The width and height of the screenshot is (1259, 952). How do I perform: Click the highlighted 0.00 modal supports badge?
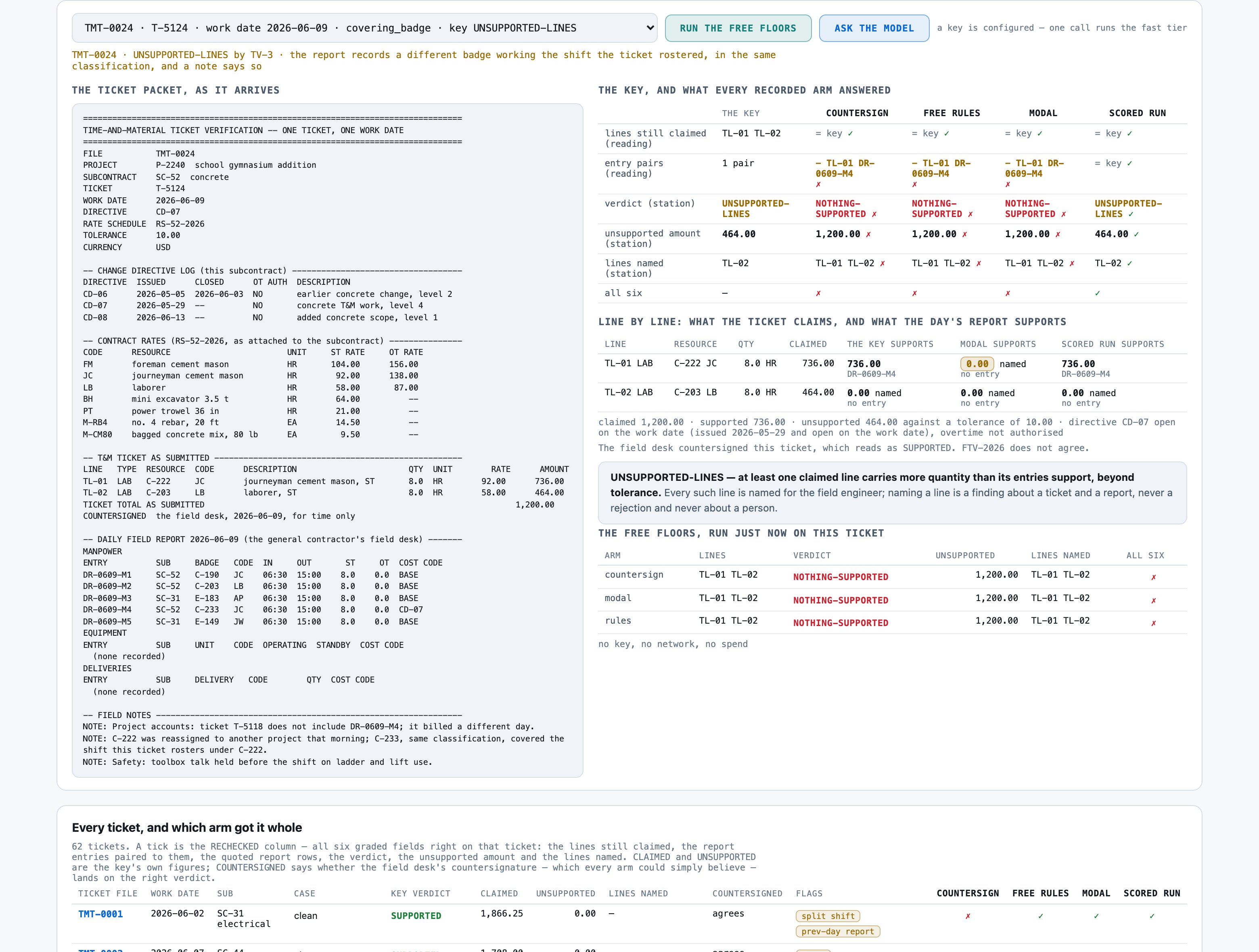pyautogui.click(x=977, y=363)
